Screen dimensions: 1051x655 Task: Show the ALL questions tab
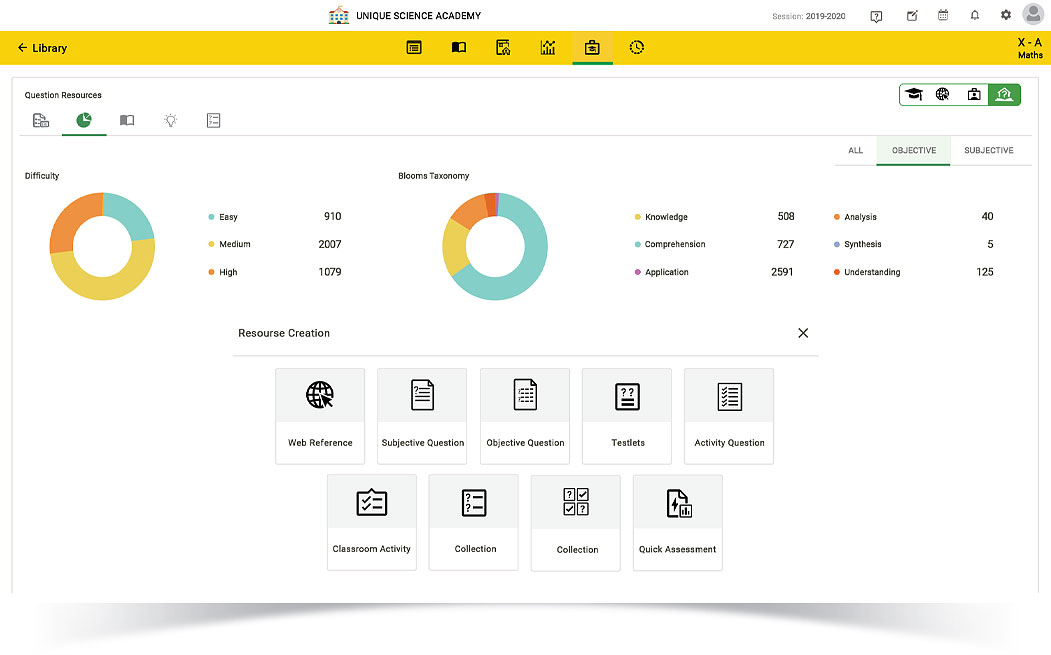(x=855, y=151)
